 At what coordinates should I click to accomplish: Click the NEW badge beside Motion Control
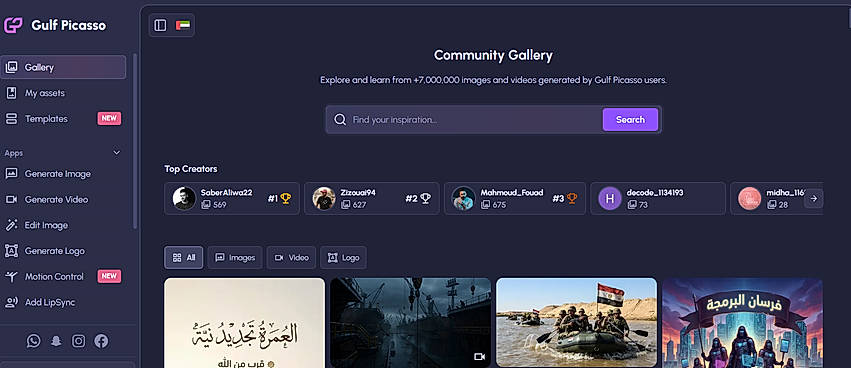tap(109, 276)
